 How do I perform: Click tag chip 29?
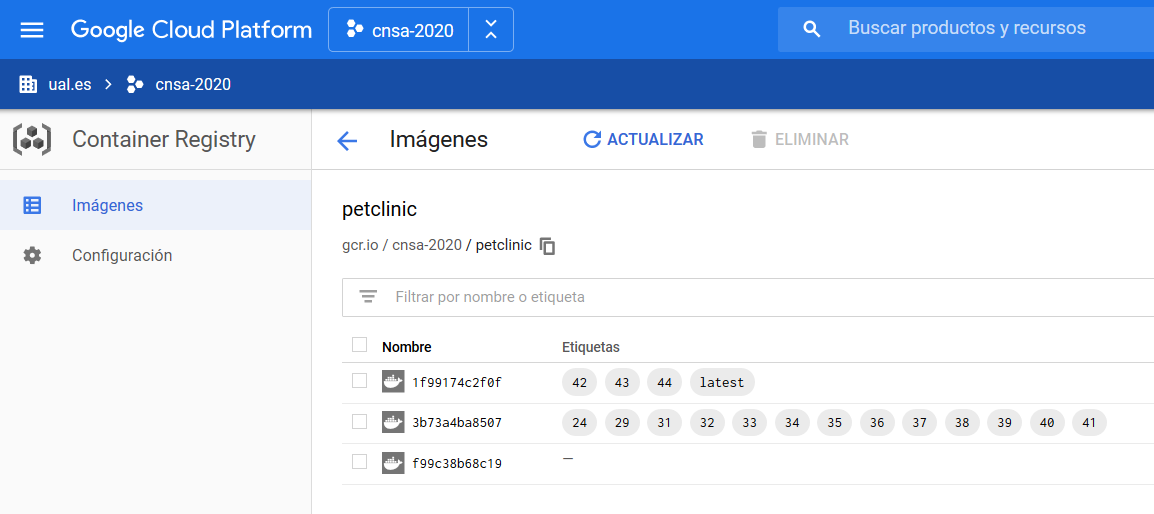click(622, 423)
